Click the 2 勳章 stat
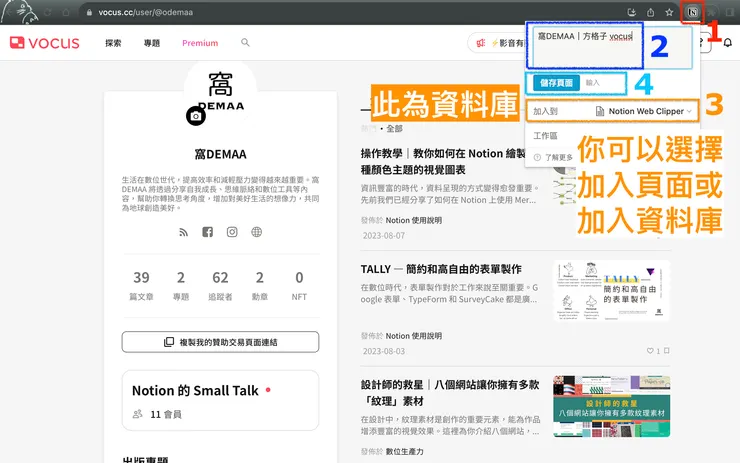 tap(260, 285)
